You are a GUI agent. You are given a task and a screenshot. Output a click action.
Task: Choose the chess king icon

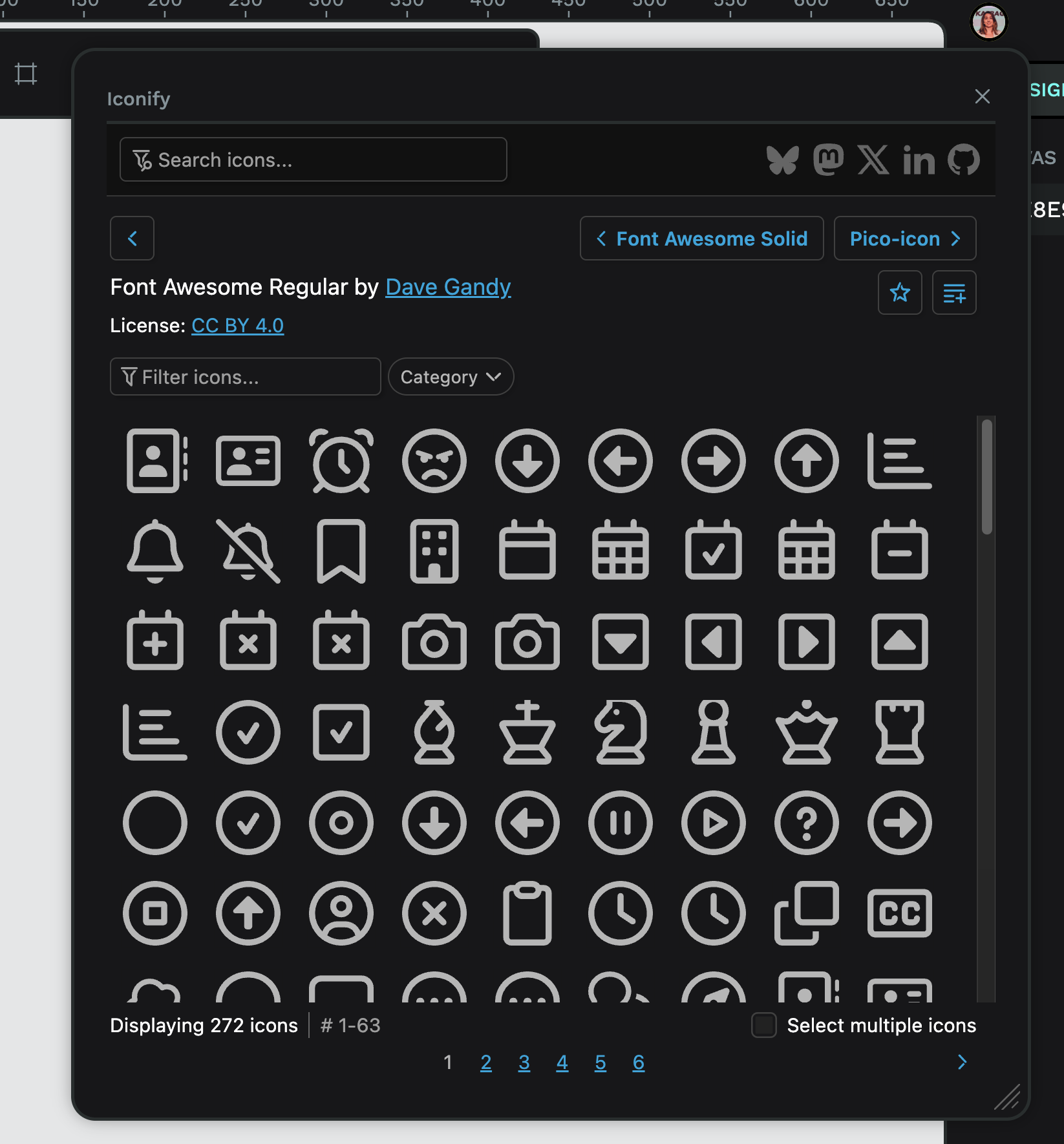(527, 732)
